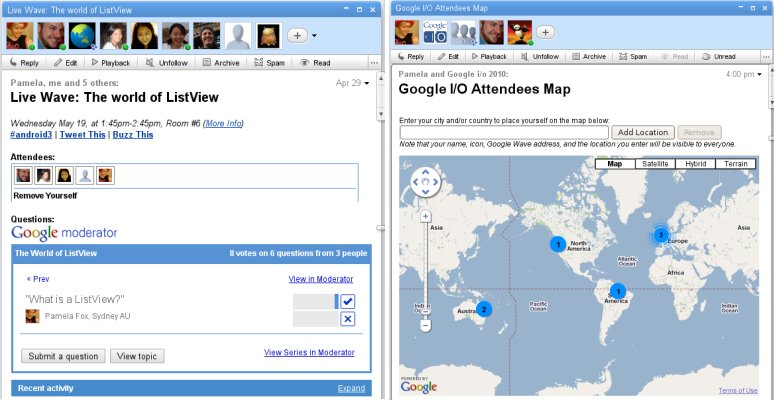Viewport: 774px width, 400px height.
Task: Open toolbar overflow menu in Live Wave window
Action: [x=374, y=63]
